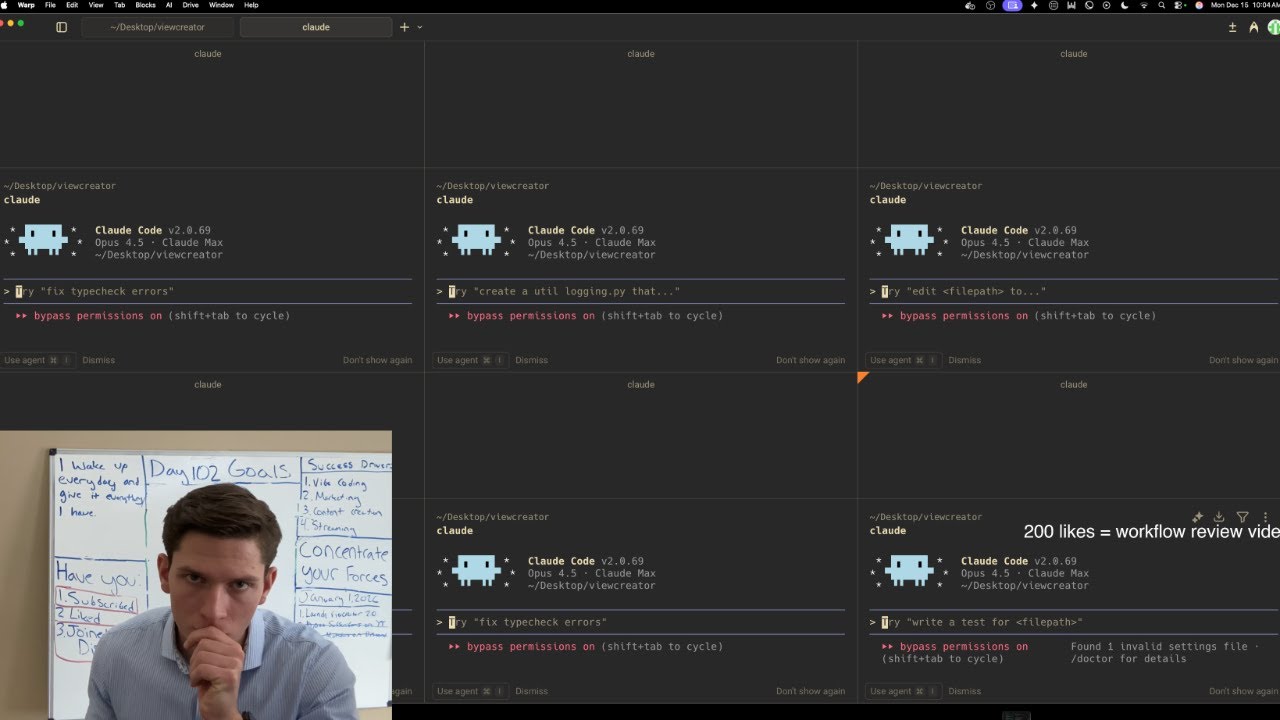Viewport: 1280px width, 720px height.
Task: Focus the prompt showing "write a test for <filepath>"
Action: pos(1073,622)
